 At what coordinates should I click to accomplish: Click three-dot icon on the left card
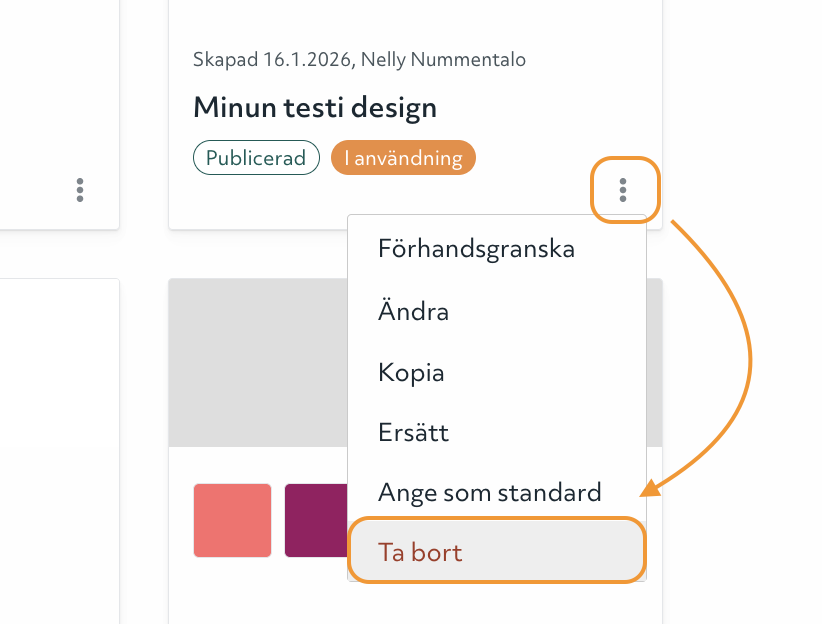point(80,189)
